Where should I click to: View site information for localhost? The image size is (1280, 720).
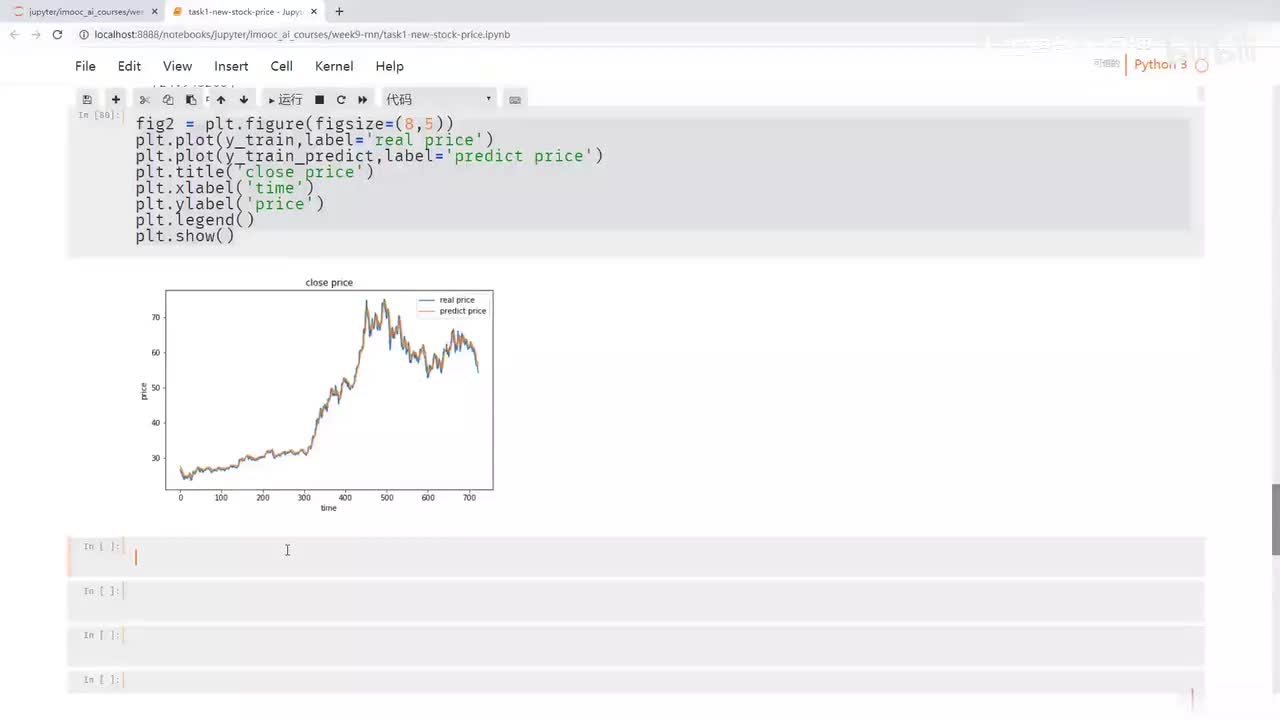point(84,34)
